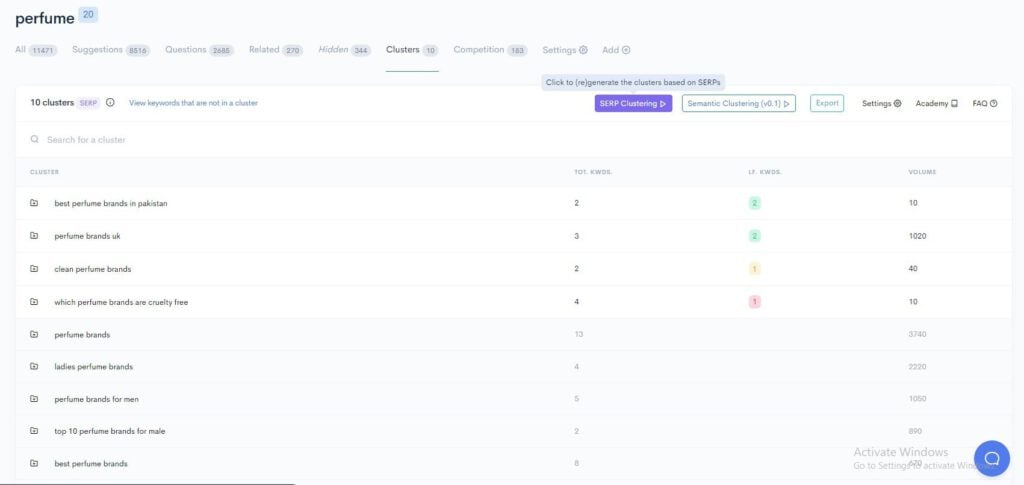Open the Suggestions tab
This screenshot has width=1024, height=485.
point(111,50)
